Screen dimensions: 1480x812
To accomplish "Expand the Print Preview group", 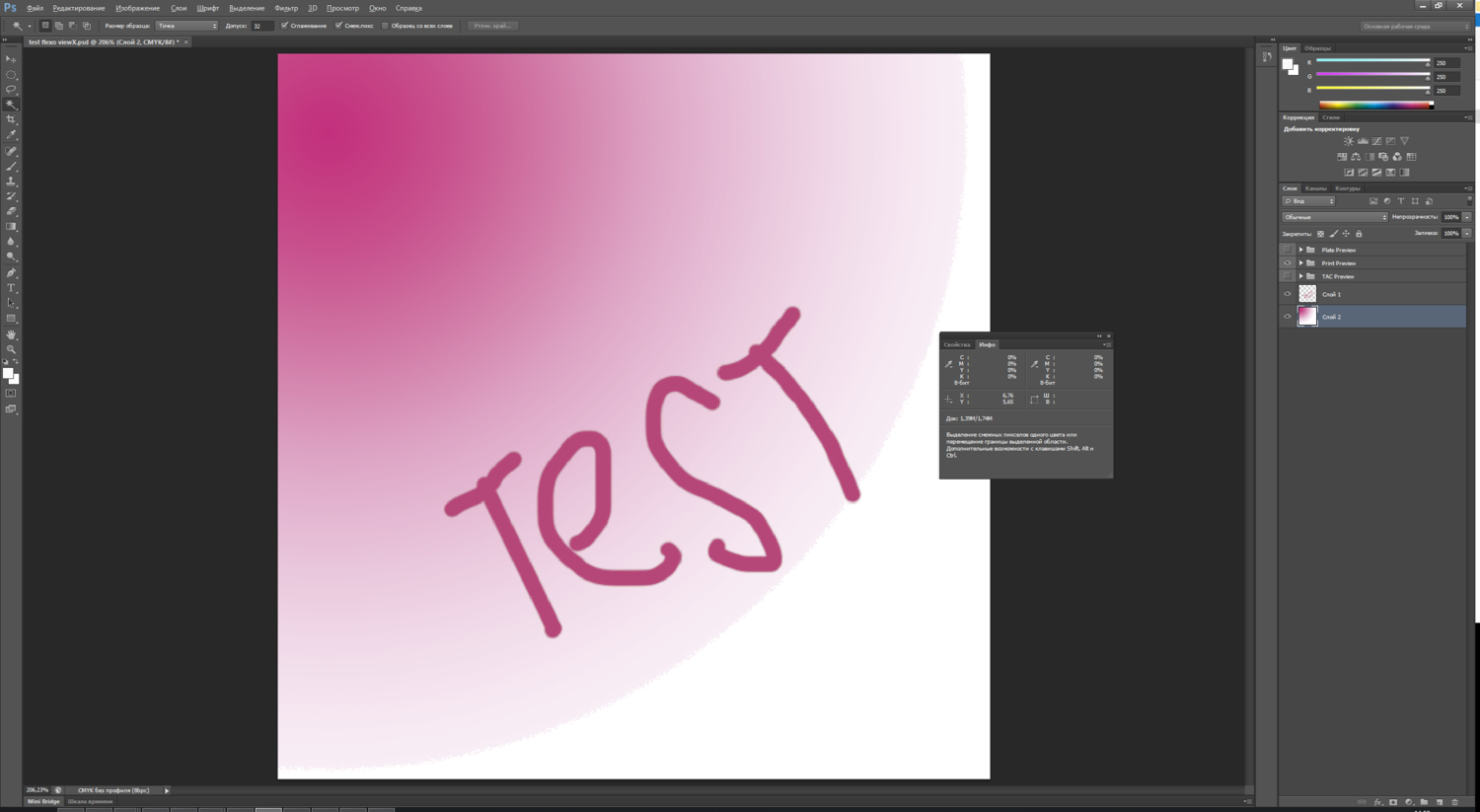I will (1301, 262).
